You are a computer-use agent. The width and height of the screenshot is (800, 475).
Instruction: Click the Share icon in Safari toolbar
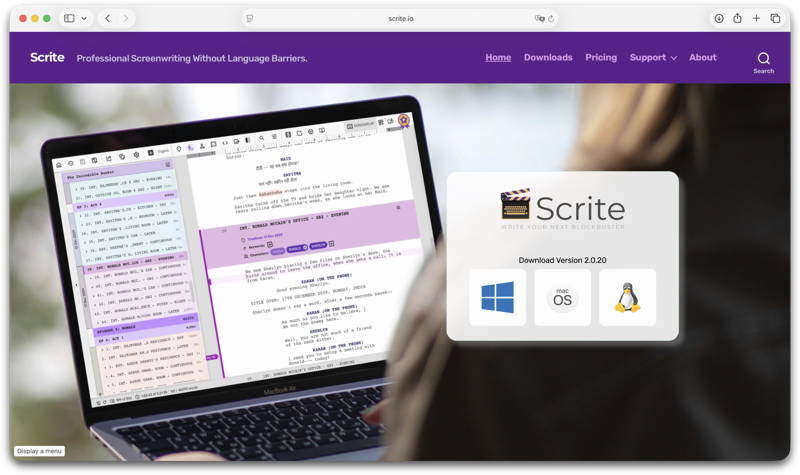(x=737, y=18)
